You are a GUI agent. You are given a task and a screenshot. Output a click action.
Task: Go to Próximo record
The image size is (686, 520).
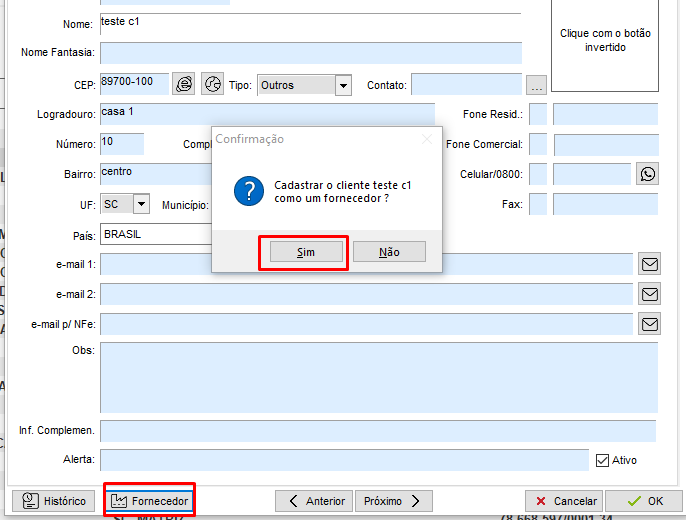click(396, 501)
